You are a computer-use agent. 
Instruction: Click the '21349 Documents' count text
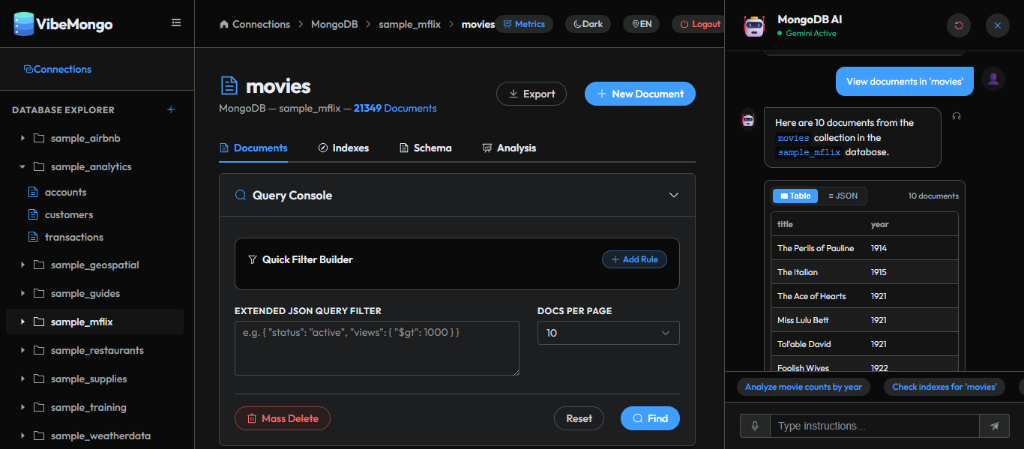click(395, 108)
